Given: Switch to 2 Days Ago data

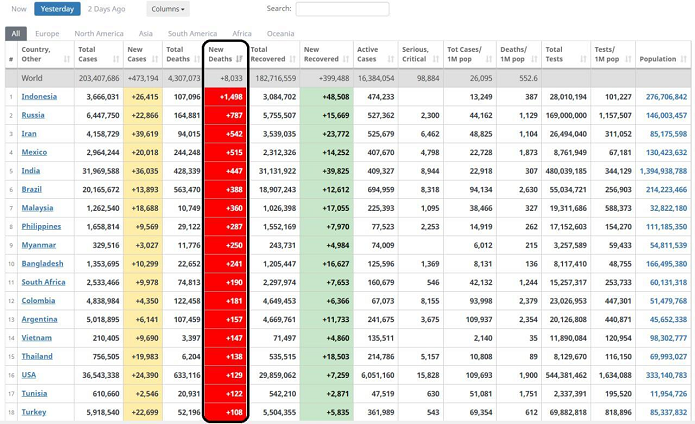Looking at the screenshot, I should pyautogui.click(x=105, y=9).
